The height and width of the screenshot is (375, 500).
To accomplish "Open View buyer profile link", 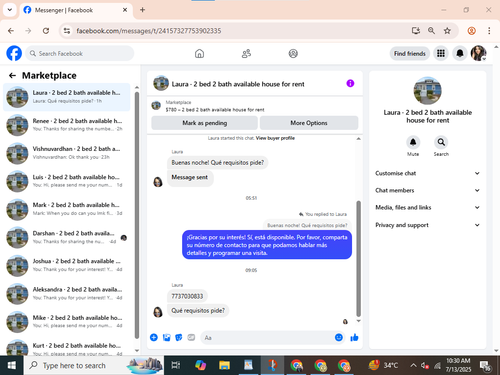I will click(275, 138).
